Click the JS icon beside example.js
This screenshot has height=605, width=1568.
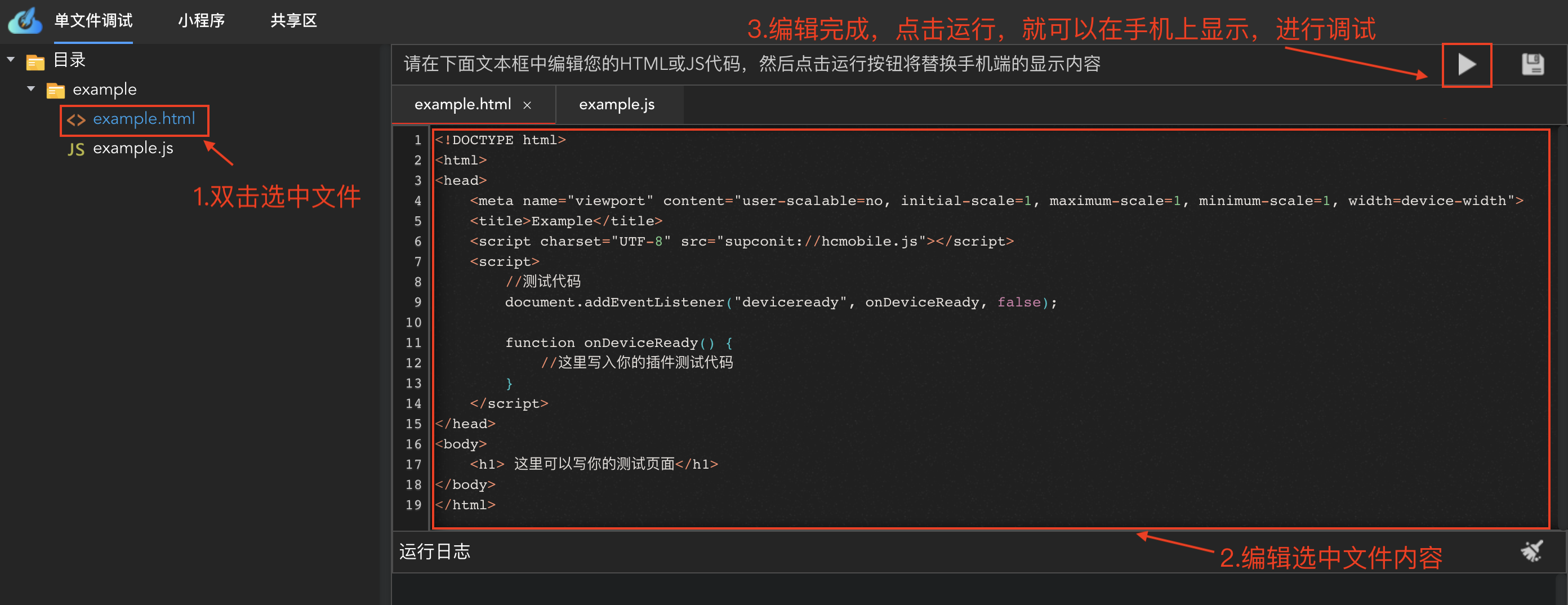coord(76,149)
